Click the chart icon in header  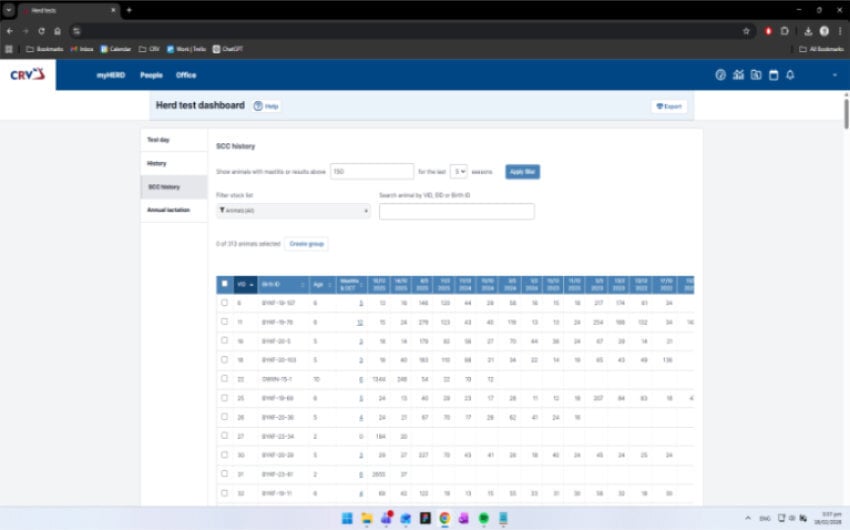click(x=738, y=75)
